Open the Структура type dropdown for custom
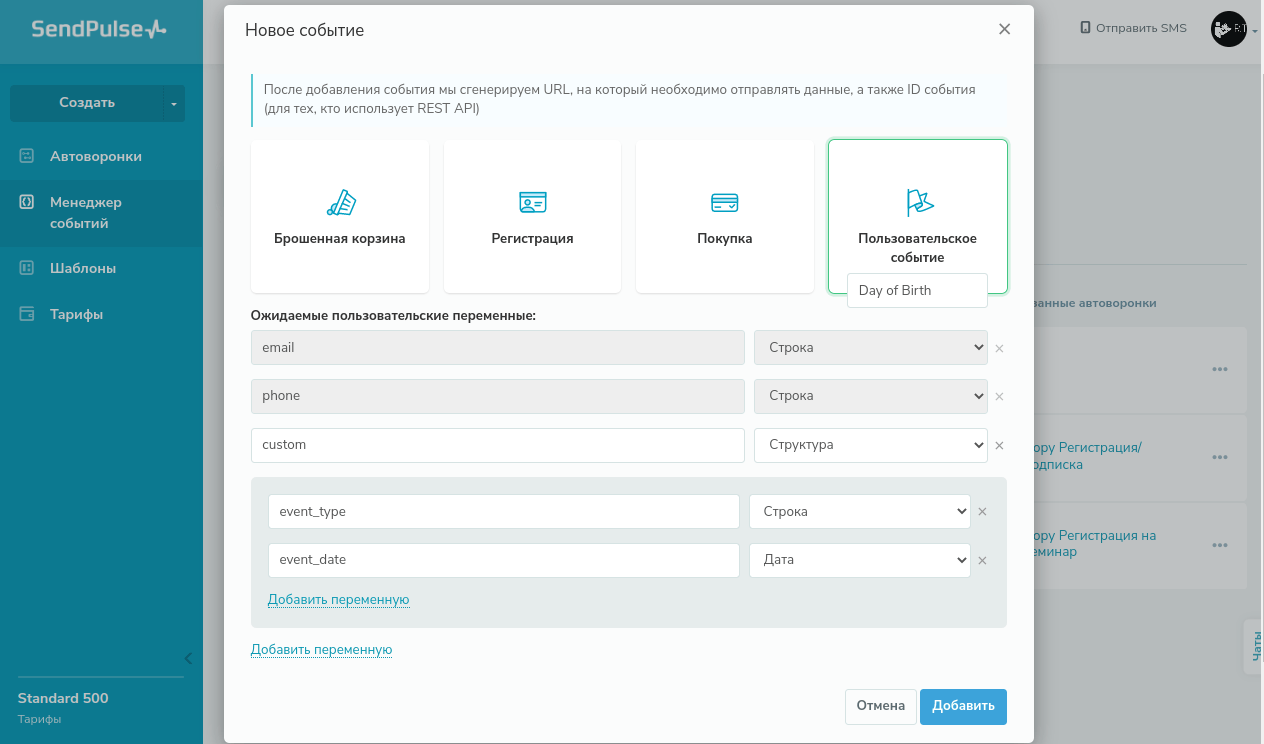Screen dimensions: 1264x744 click(x=870, y=445)
